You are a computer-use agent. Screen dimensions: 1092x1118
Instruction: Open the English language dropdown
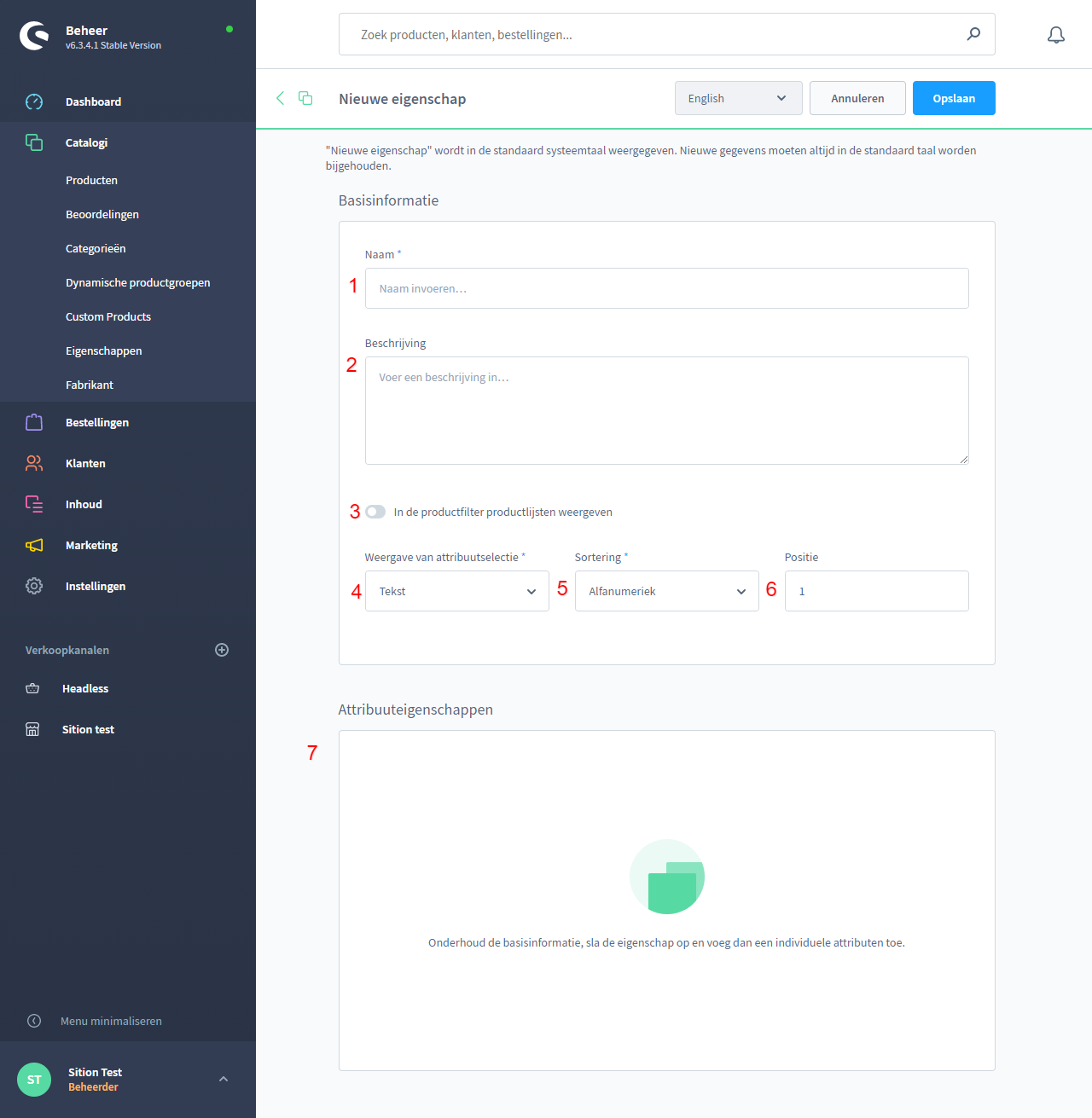click(738, 98)
